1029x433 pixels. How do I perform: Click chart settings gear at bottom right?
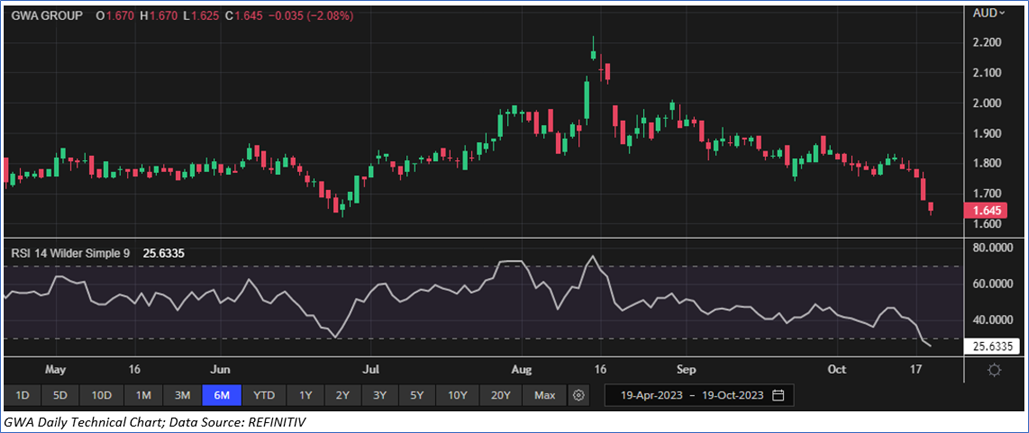[x=994, y=370]
